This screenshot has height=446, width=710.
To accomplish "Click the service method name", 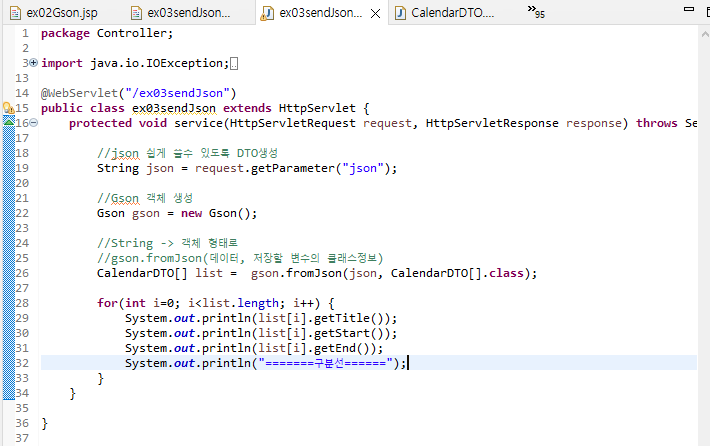I will tap(198, 123).
